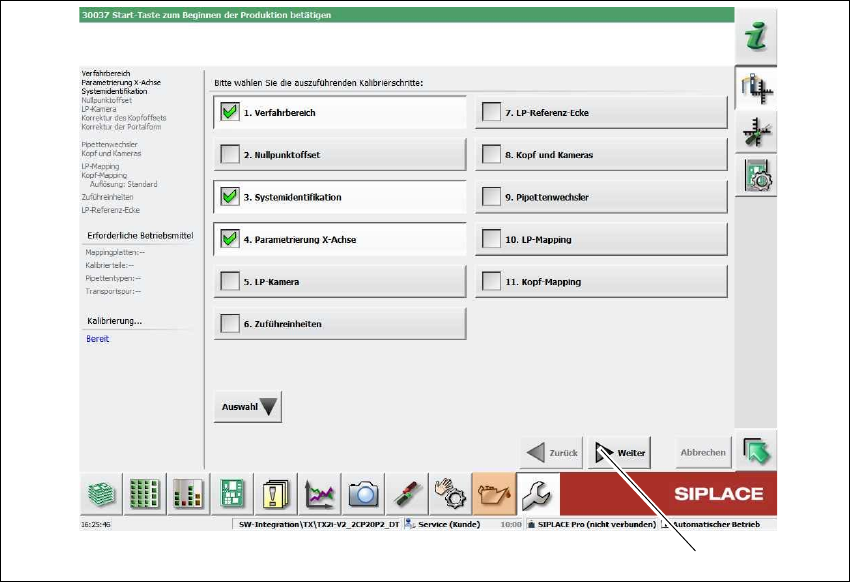Open the camera icon
Screen dimensions: 850x582
click(x=363, y=494)
